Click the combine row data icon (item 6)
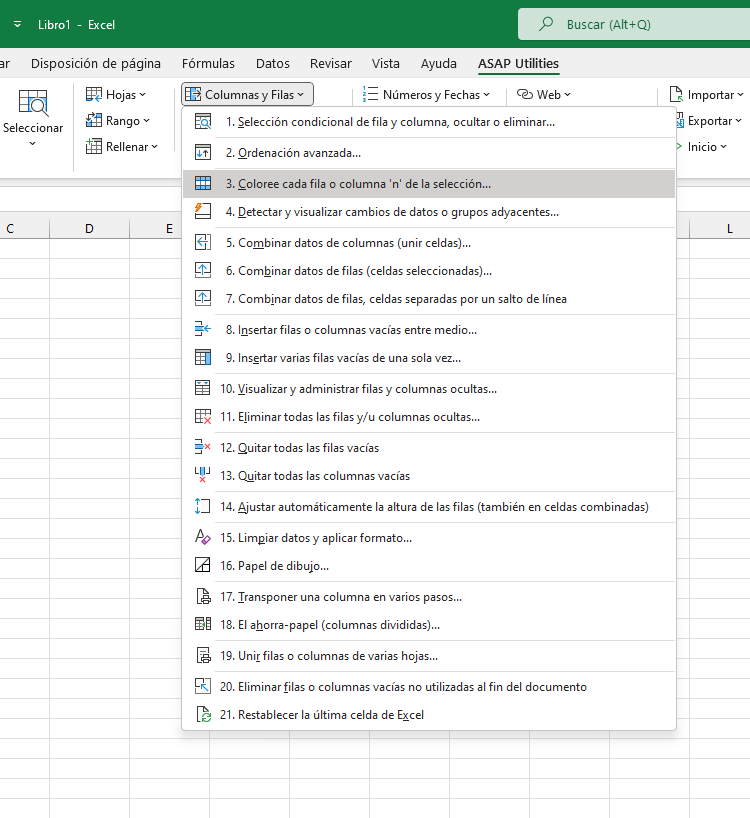 click(202, 270)
